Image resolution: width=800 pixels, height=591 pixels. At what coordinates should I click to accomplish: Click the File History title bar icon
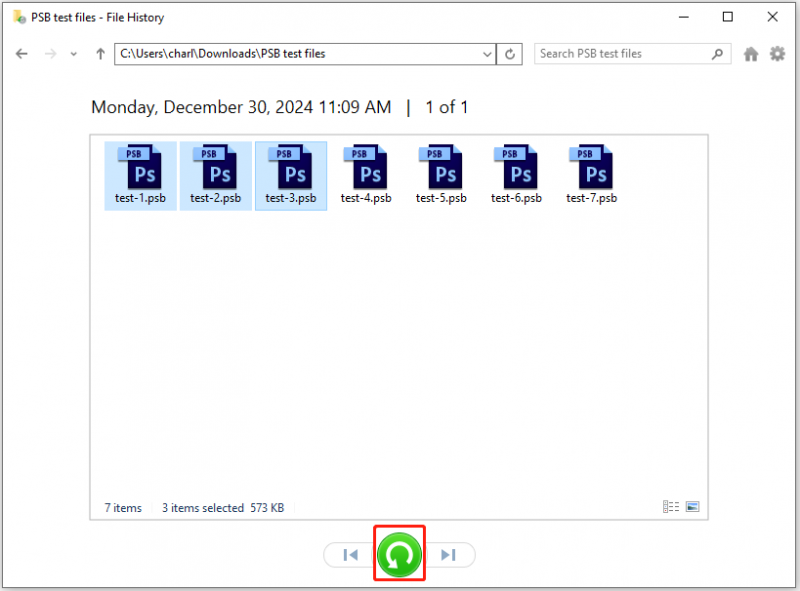(x=19, y=17)
